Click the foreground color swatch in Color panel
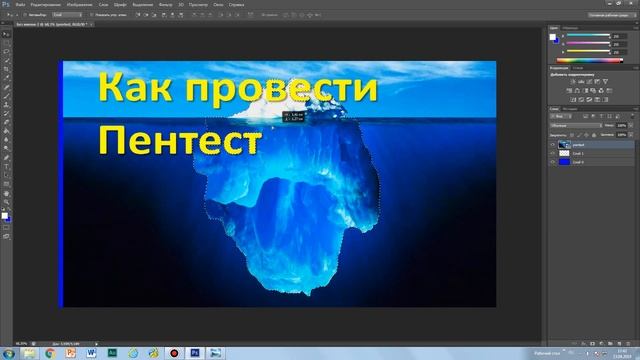 [553, 37]
